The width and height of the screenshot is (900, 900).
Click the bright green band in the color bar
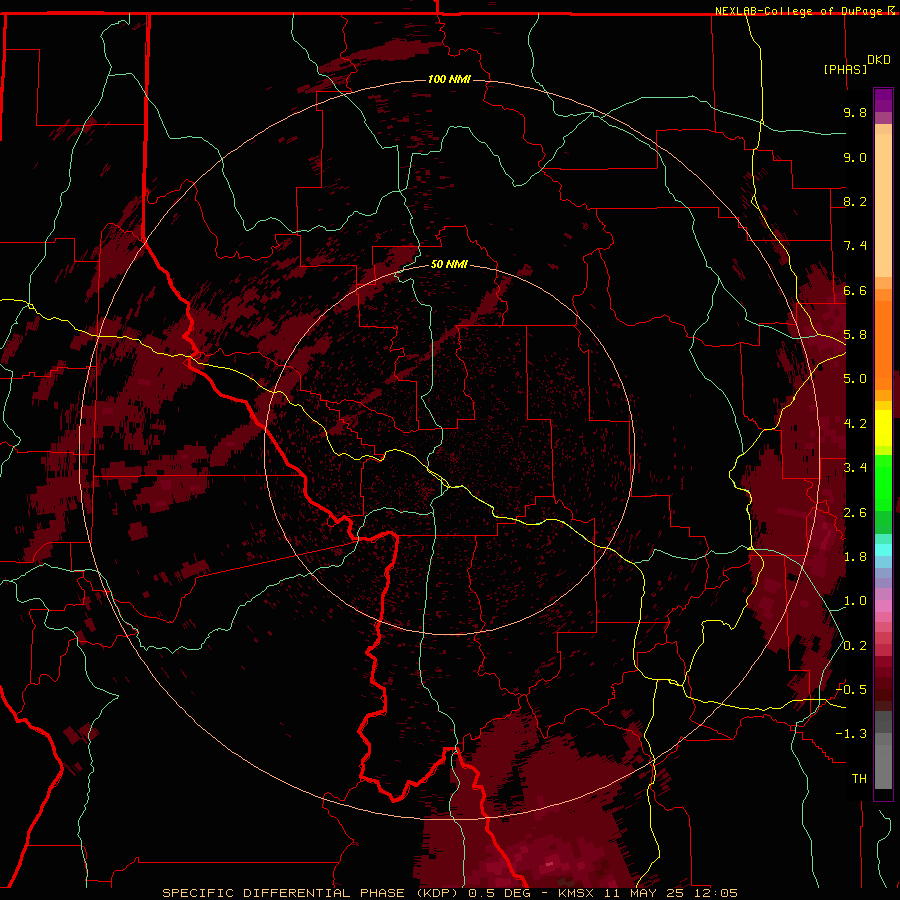[883, 483]
